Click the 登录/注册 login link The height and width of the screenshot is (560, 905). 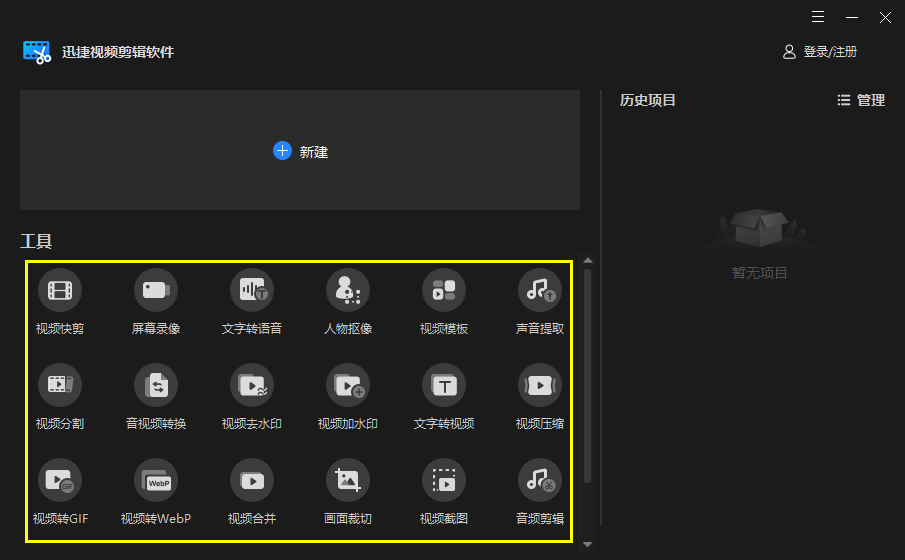click(820, 52)
